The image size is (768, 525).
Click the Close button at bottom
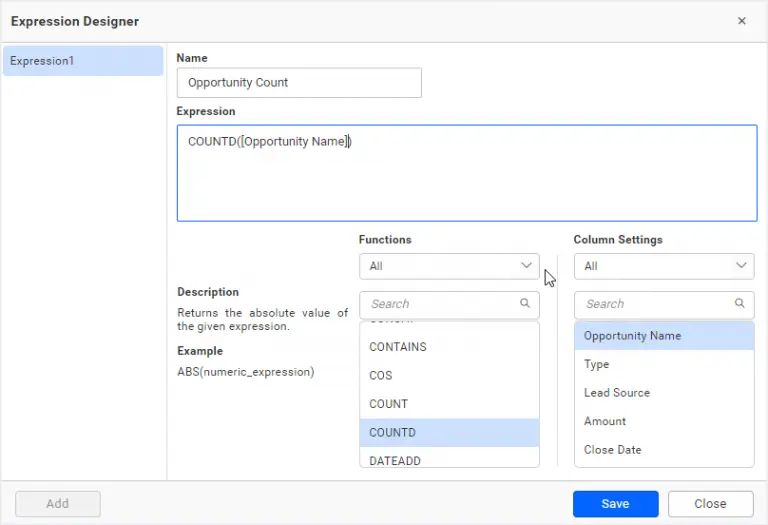coord(710,504)
